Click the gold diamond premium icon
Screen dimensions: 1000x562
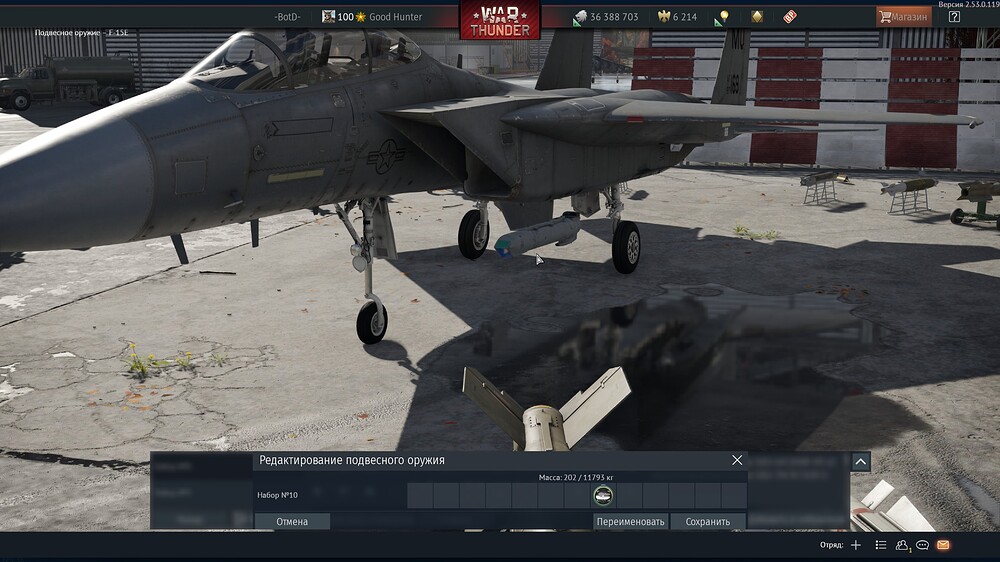(757, 17)
